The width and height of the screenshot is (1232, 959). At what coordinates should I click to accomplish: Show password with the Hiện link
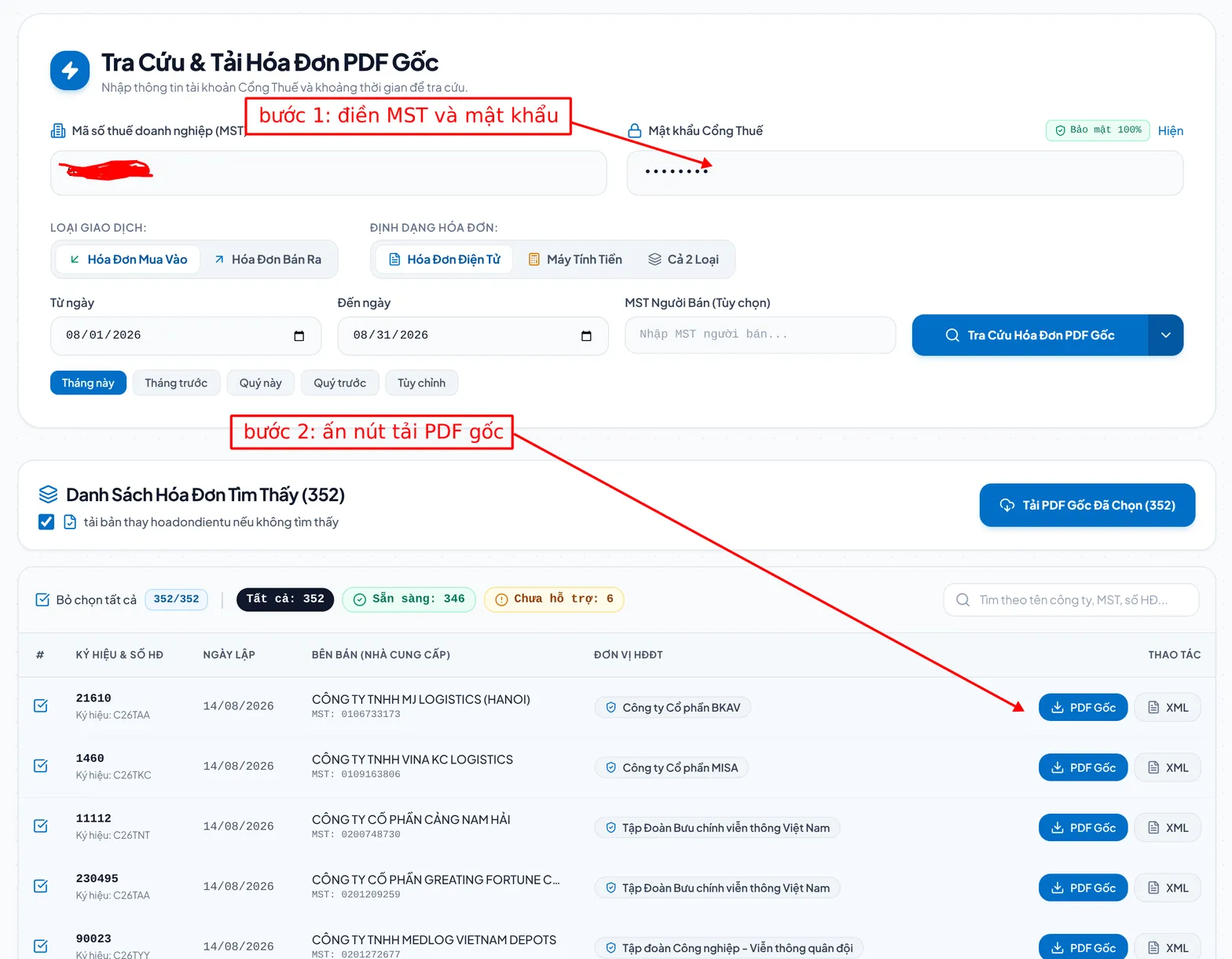1170,130
